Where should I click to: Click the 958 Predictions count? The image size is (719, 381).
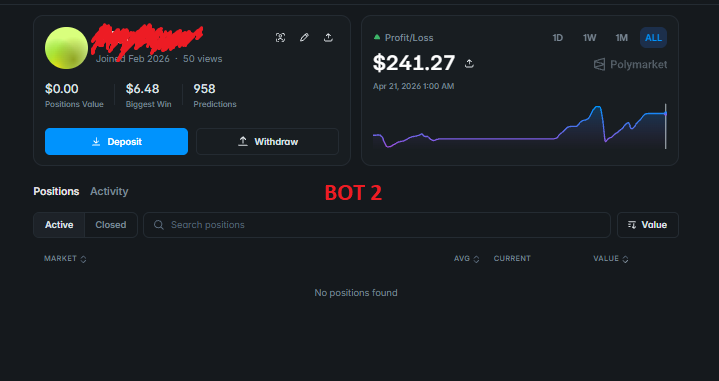tap(204, 88)
